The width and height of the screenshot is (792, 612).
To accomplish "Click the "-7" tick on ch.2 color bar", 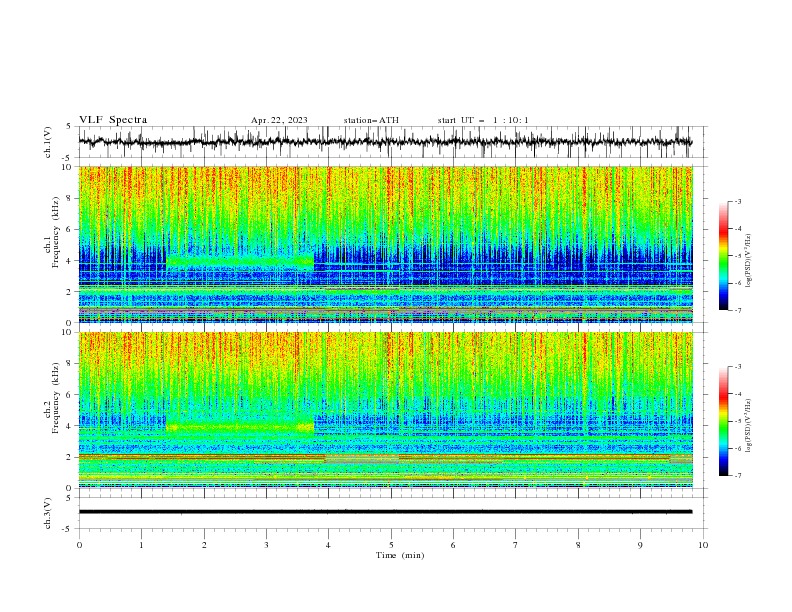I will 738,476.
